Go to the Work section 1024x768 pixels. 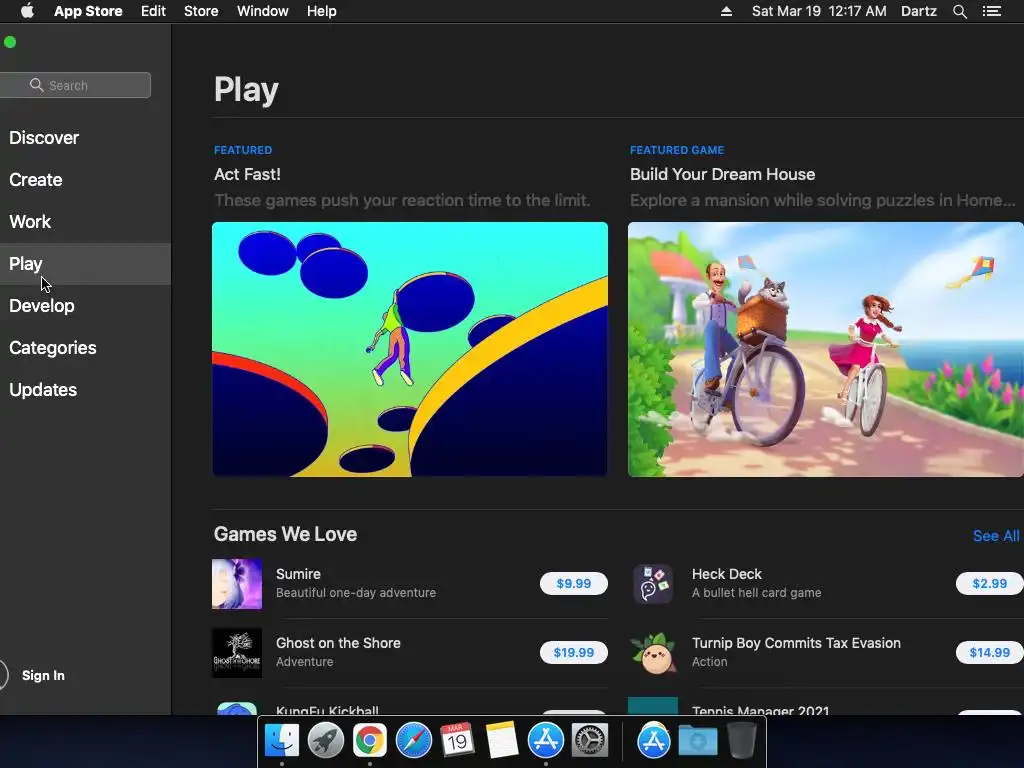(30, 221)
